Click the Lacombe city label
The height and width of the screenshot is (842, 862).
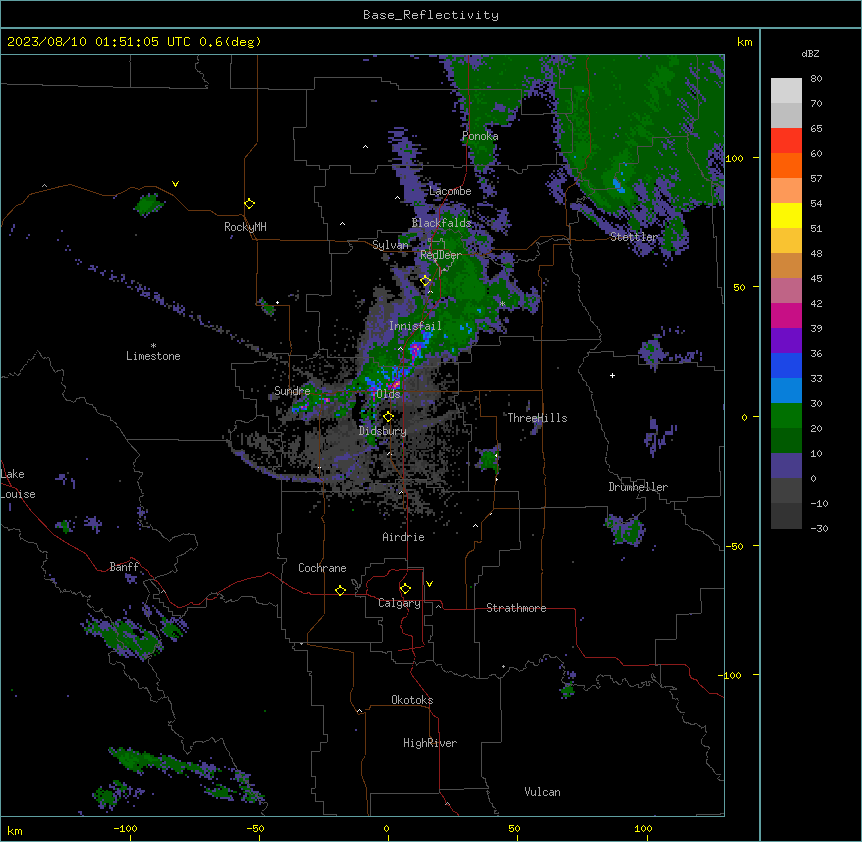pos(450,191)
